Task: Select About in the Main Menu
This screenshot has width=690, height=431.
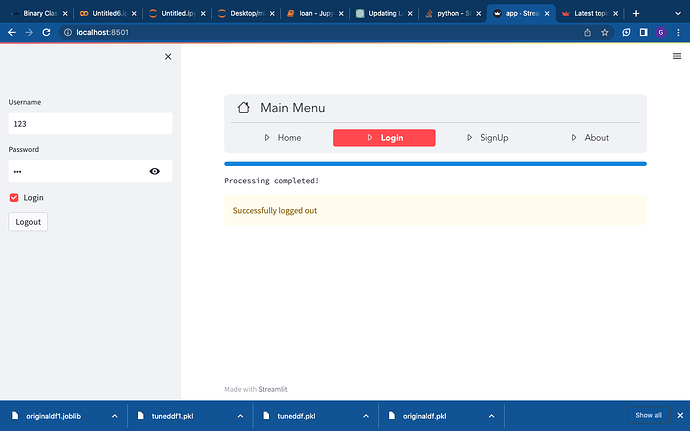Action: click(589, 138)
